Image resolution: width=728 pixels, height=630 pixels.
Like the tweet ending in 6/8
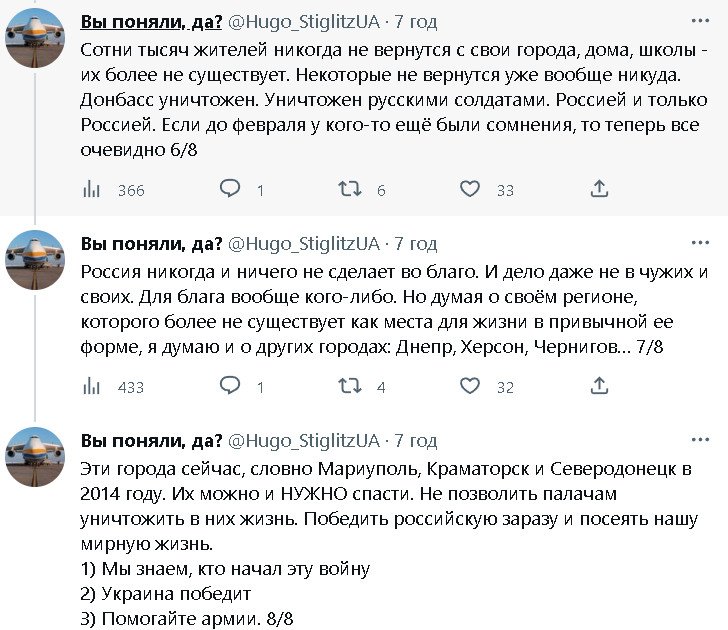pos(469,189)
